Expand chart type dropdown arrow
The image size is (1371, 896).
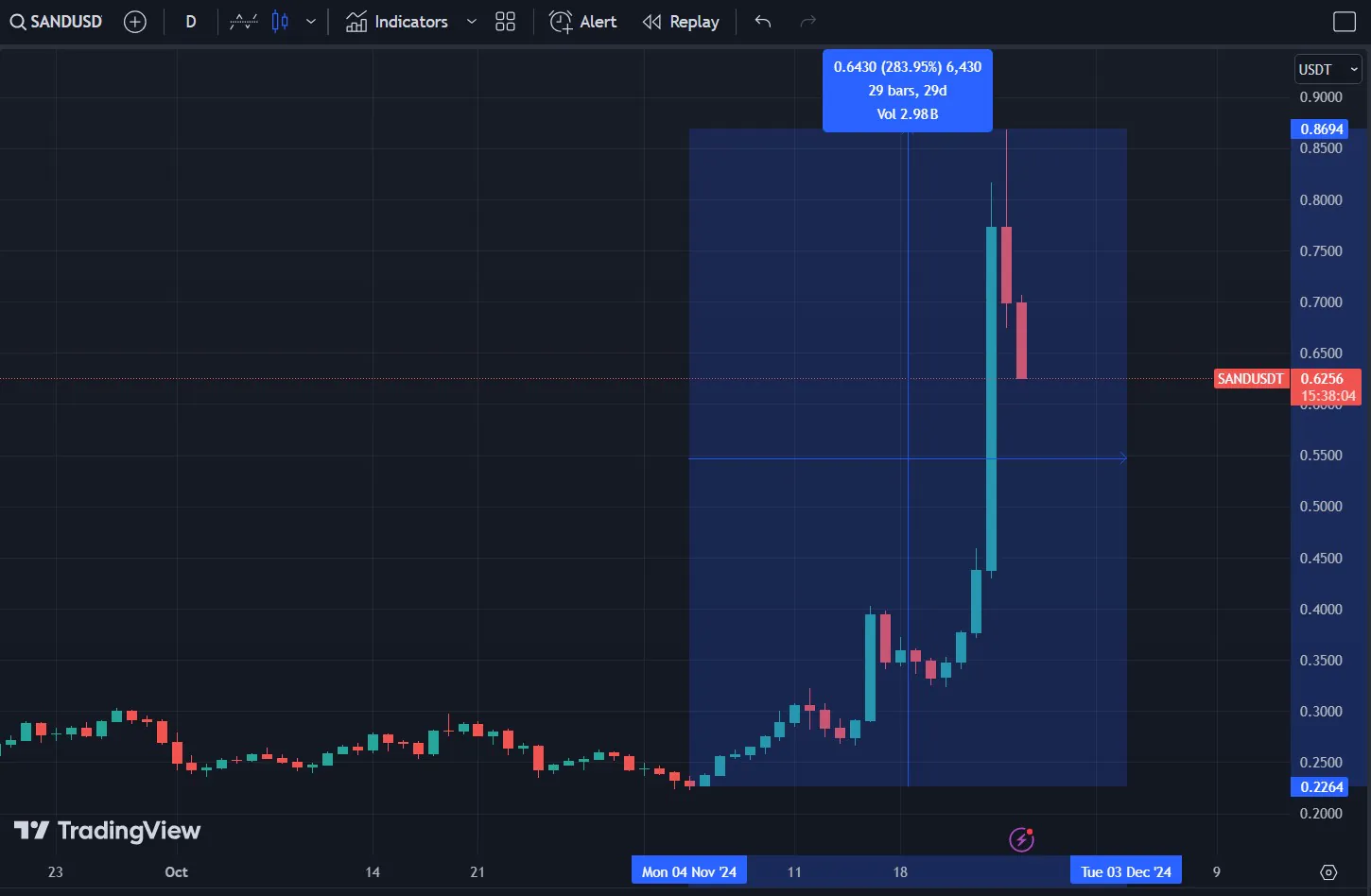(310, 21)
